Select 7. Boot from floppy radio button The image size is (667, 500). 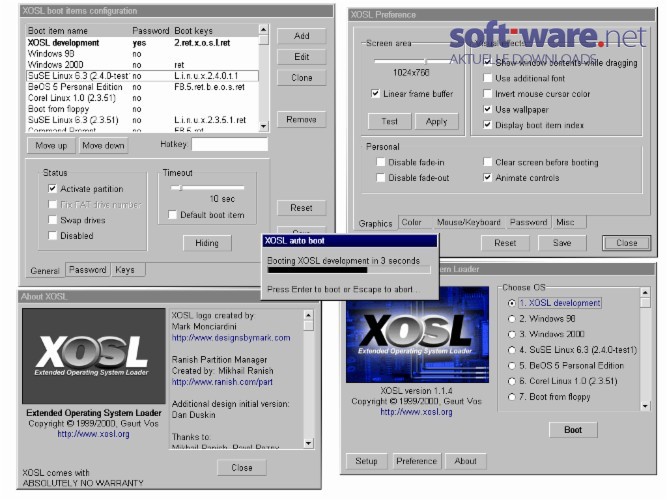click(512, 397)
